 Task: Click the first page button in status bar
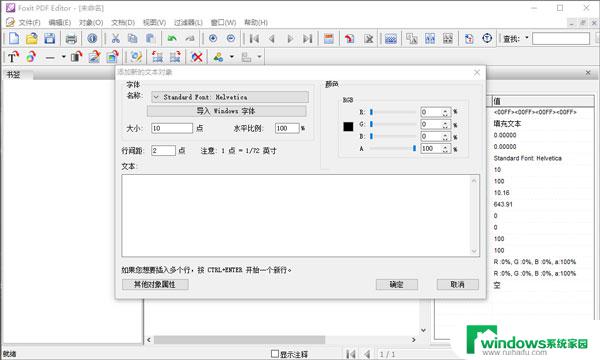[351, 354]
